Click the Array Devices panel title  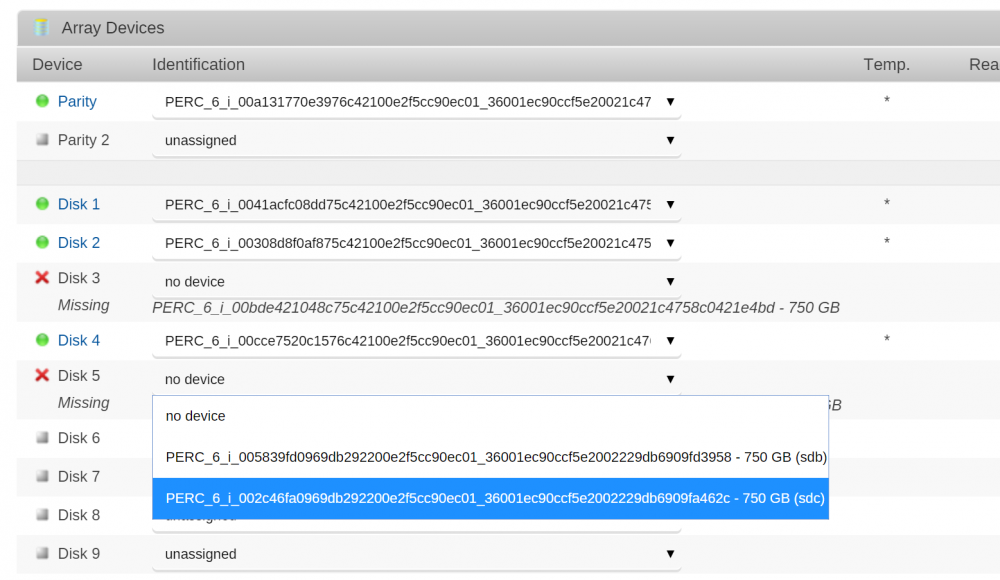coord(113,28)
